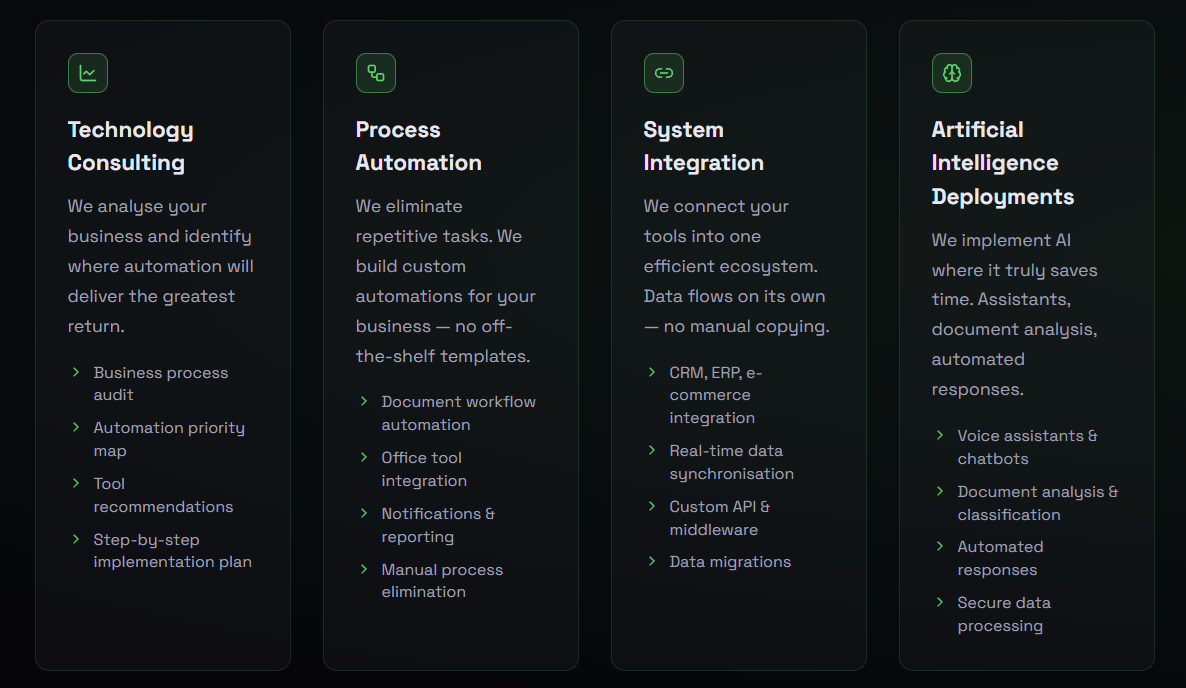Screen dimensions: 1186x688
Task: Click the chevron beside Data migrations
Action: click(652, 561)
